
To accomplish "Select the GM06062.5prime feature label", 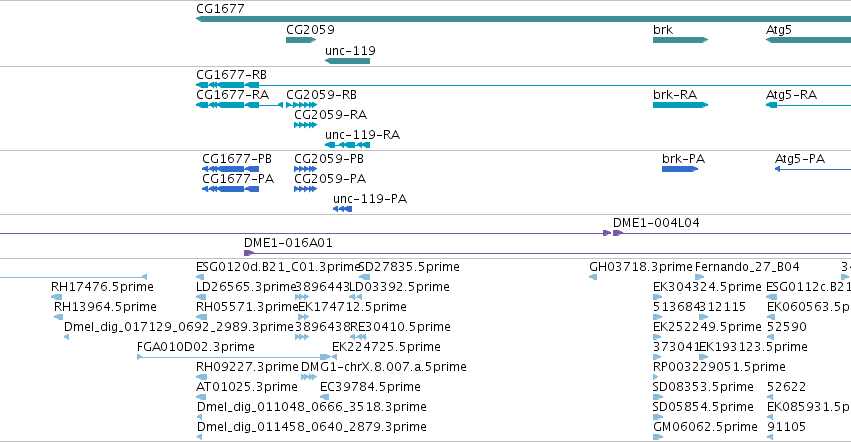I will [705, 427].
